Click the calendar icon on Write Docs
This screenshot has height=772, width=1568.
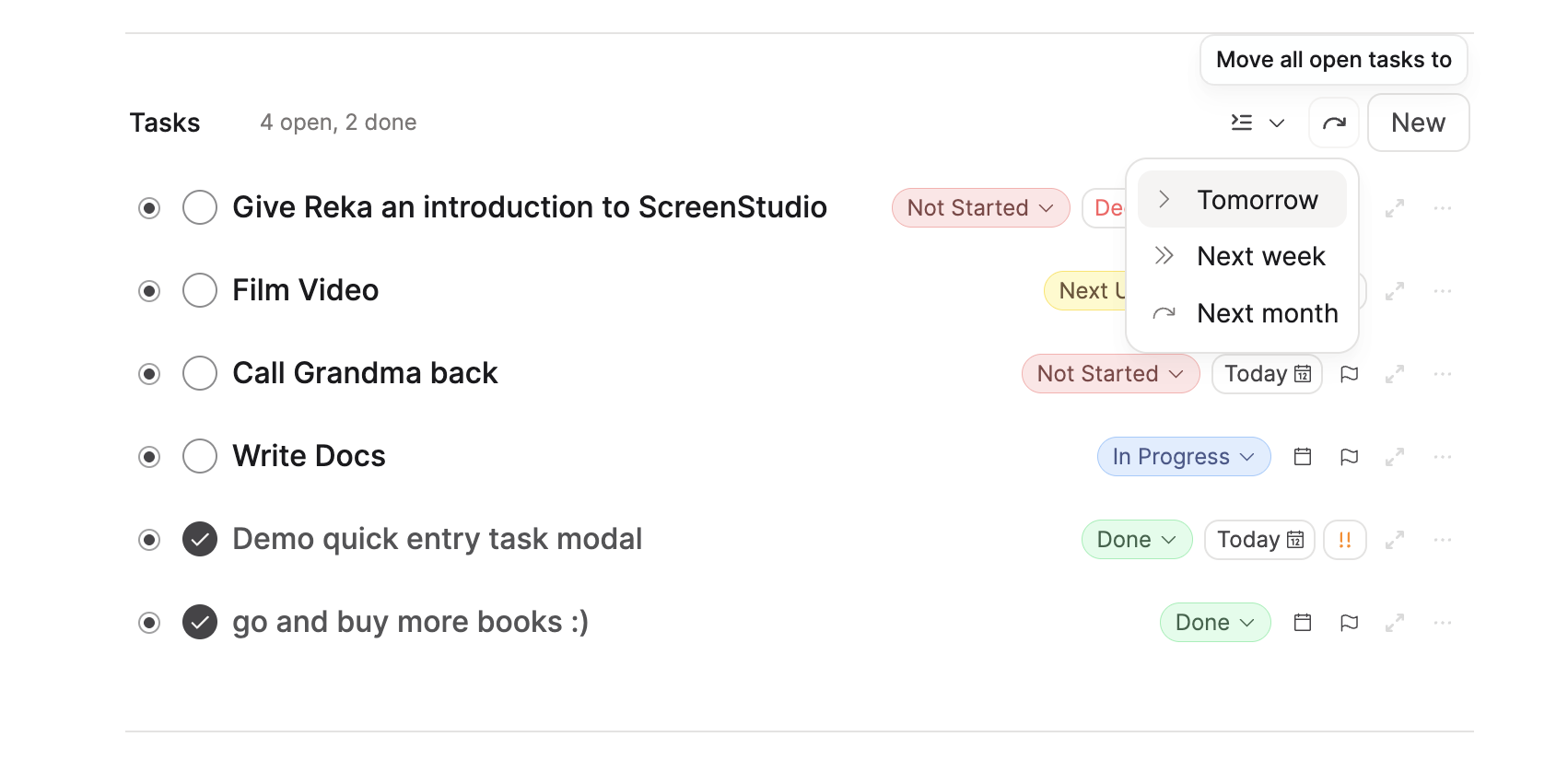point(1302,457)
